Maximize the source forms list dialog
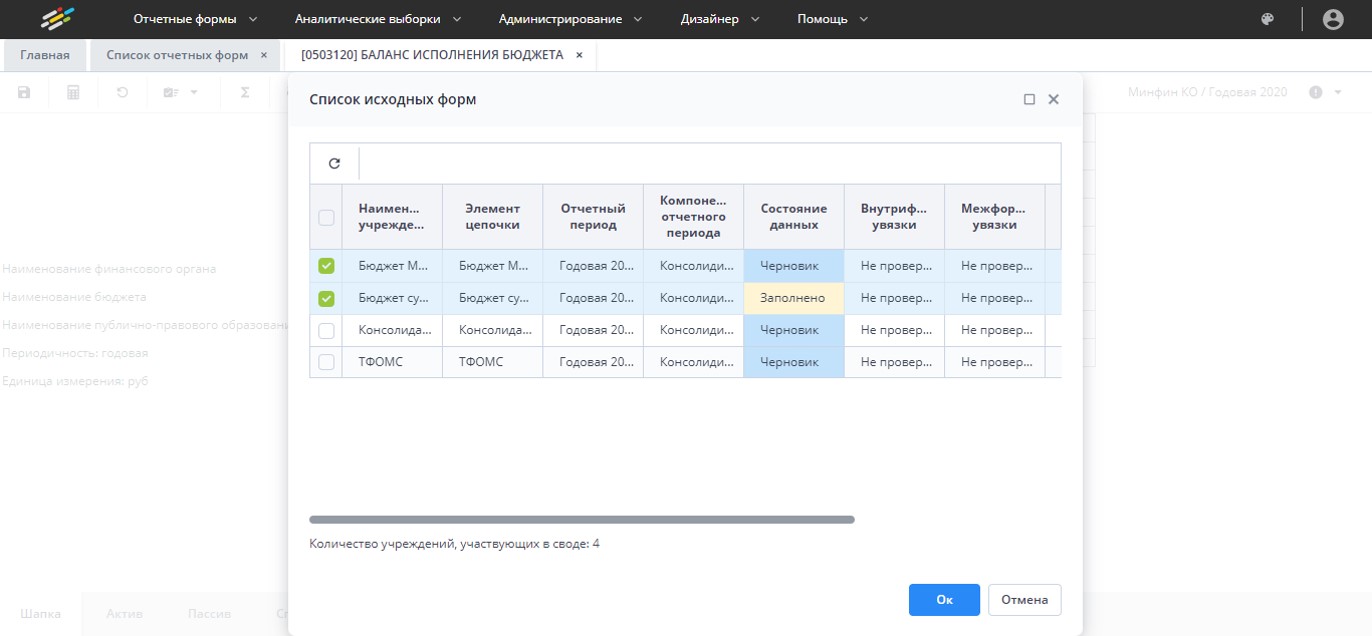This screenshot has width=1372, height=636. [x=1029, y=100]
